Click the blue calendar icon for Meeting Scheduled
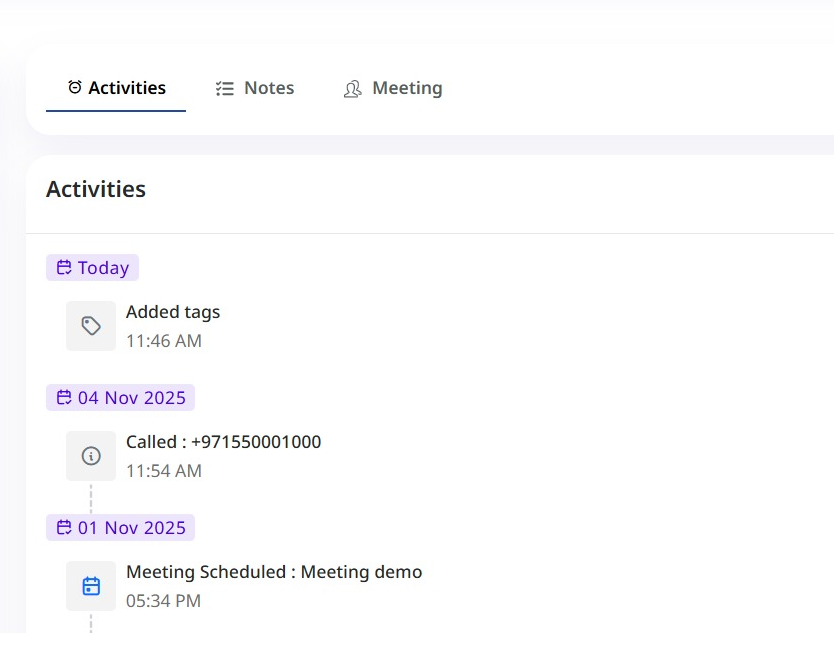The width and height of the screenshot is (834, 662). point(91,586)
